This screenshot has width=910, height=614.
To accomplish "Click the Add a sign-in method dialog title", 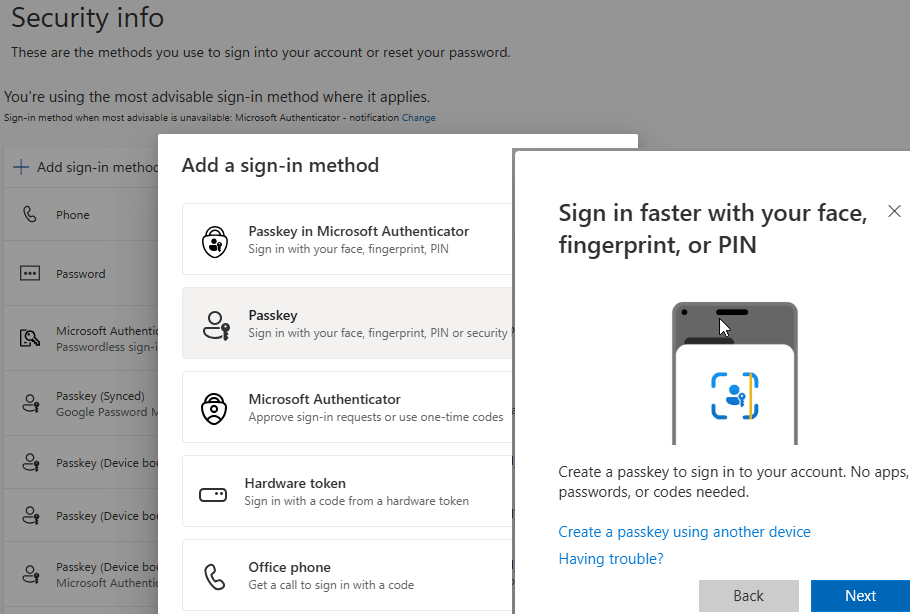I will point(280,165).
